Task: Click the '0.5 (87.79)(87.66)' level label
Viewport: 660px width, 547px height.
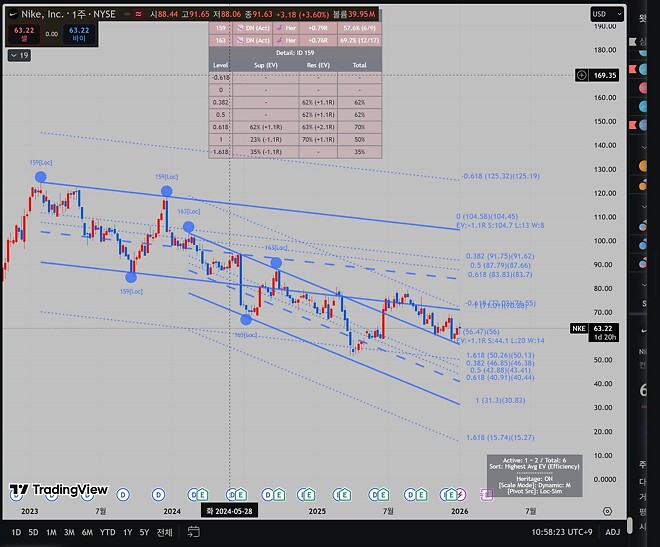Action: pos(500,266)
